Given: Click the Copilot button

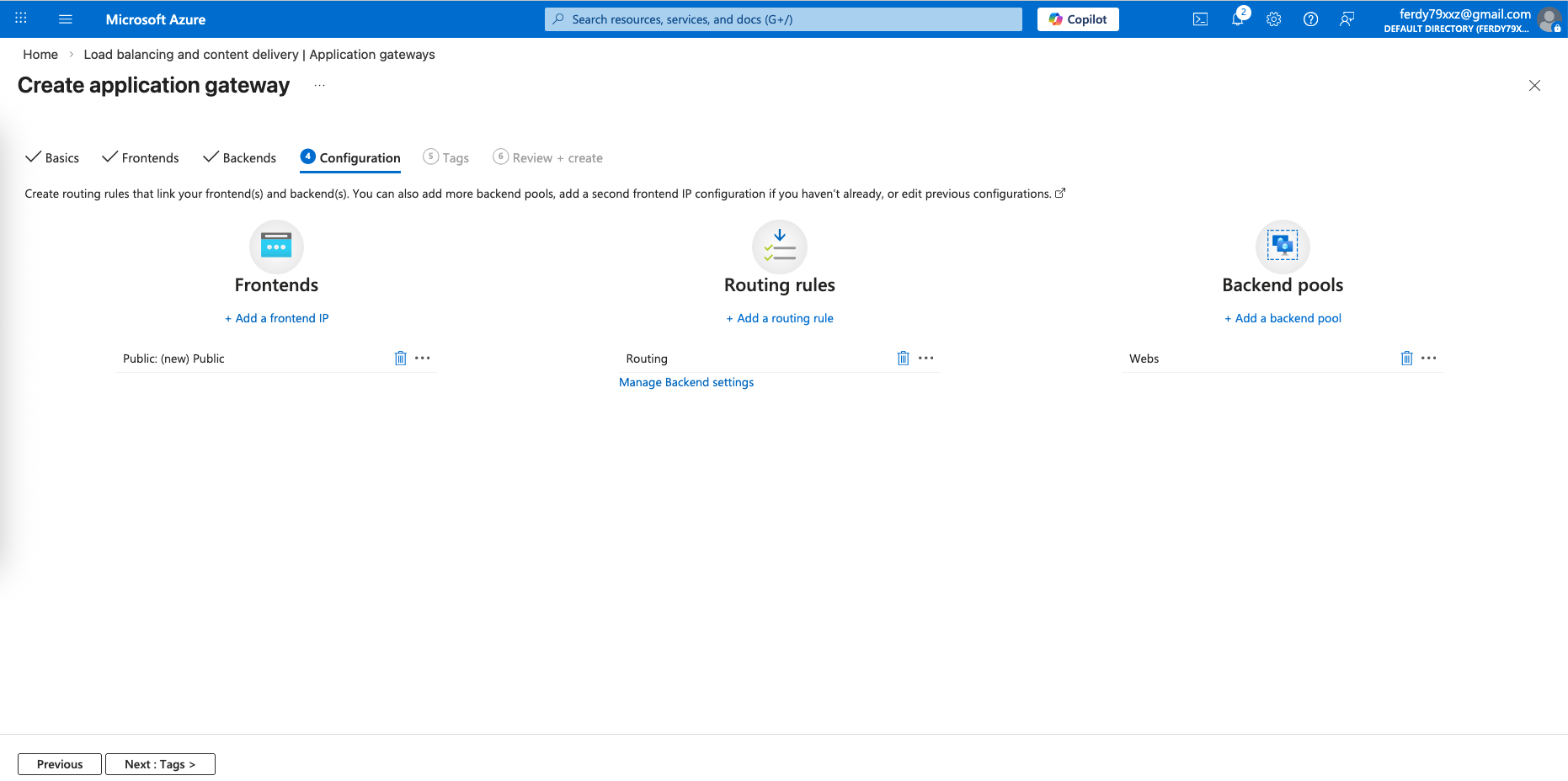Looking at the screenshot, I should point(1078,19).
